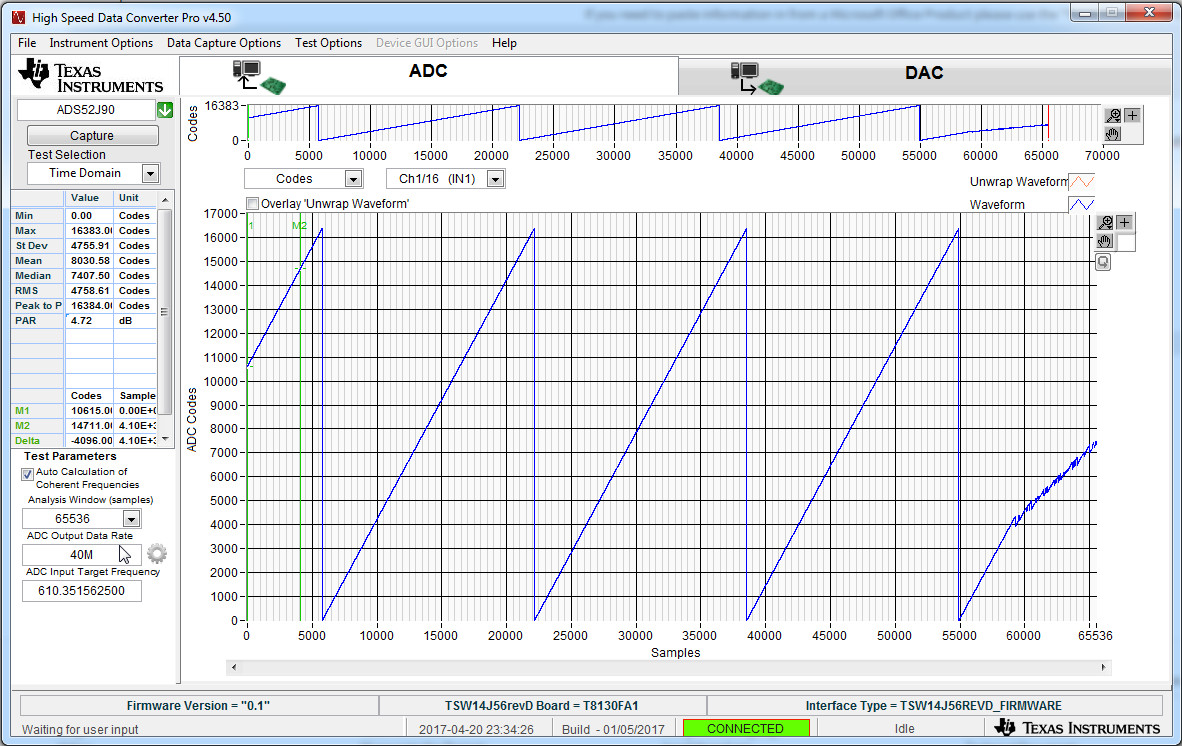Click the ADS52J90 device name field

(86, 110)
